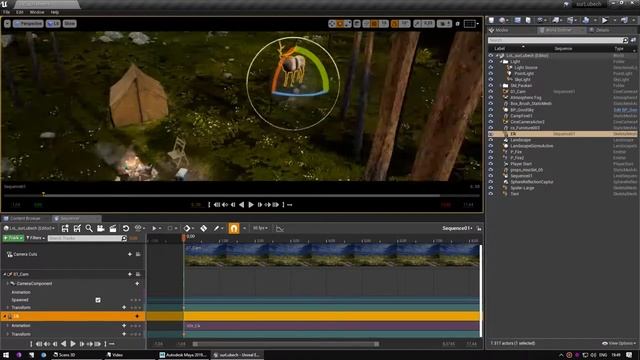This screenshot has width=640, height=360.
Task: Click the Play button in viewport transport bar
Action: click(x=251, y=204)
